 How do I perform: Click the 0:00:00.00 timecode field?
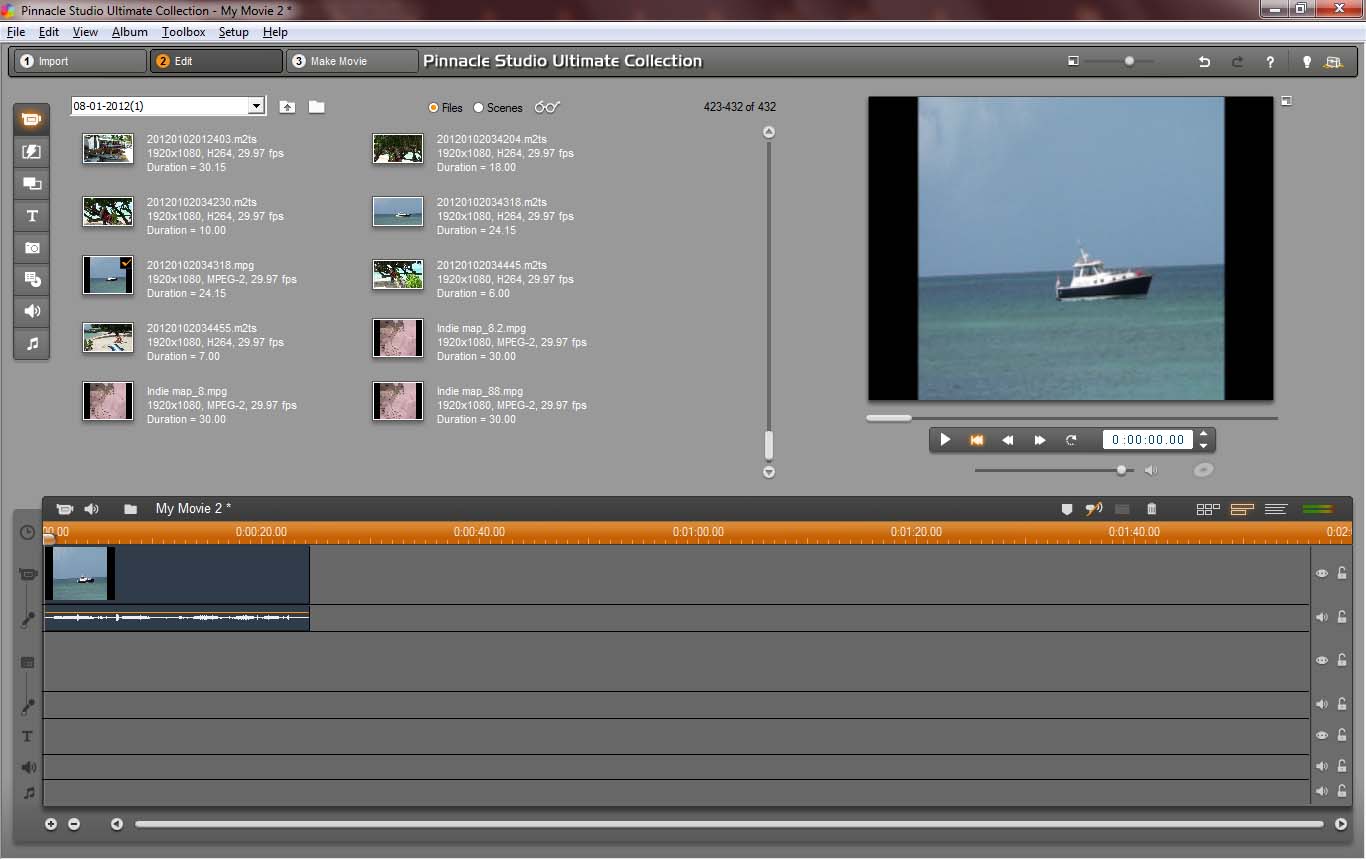(x=1148, y=440)
